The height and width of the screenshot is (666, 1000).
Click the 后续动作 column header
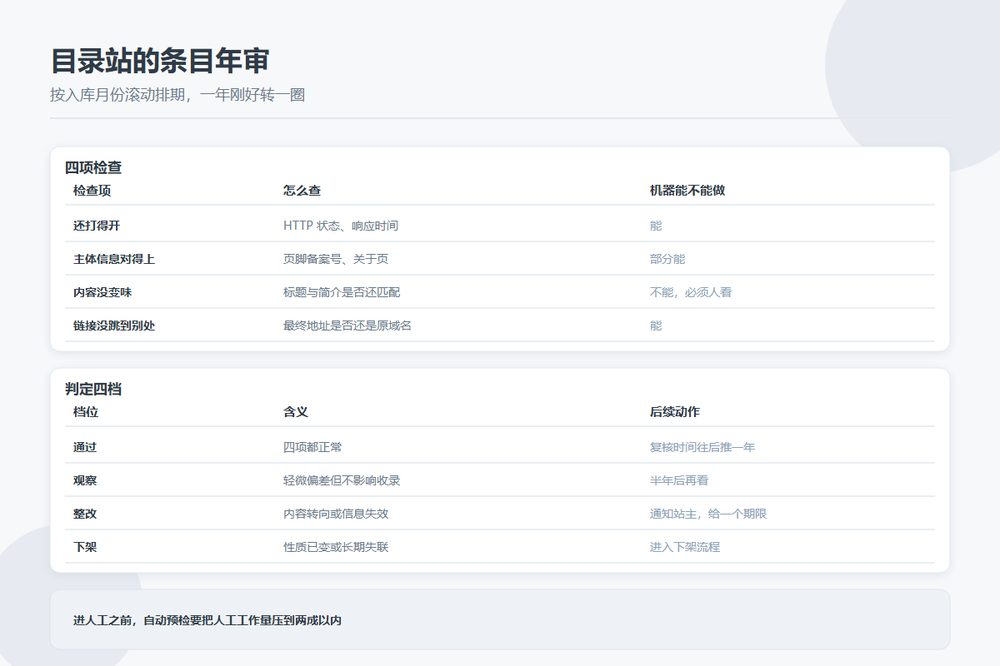click(x=674, y=411)
